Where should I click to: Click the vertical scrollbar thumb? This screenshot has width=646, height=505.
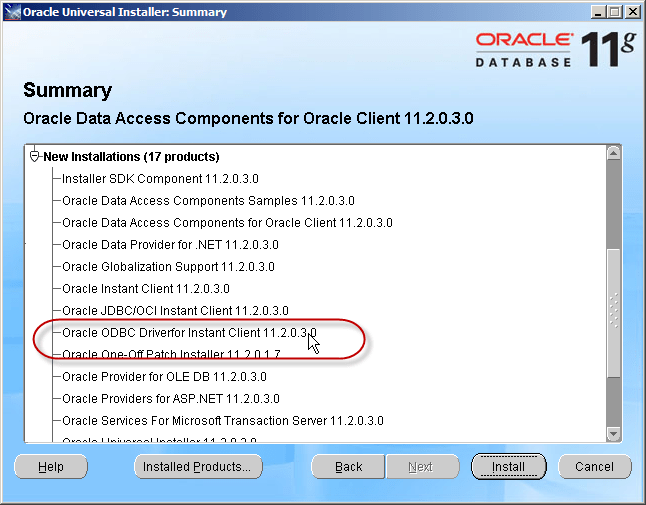(614, 313)
